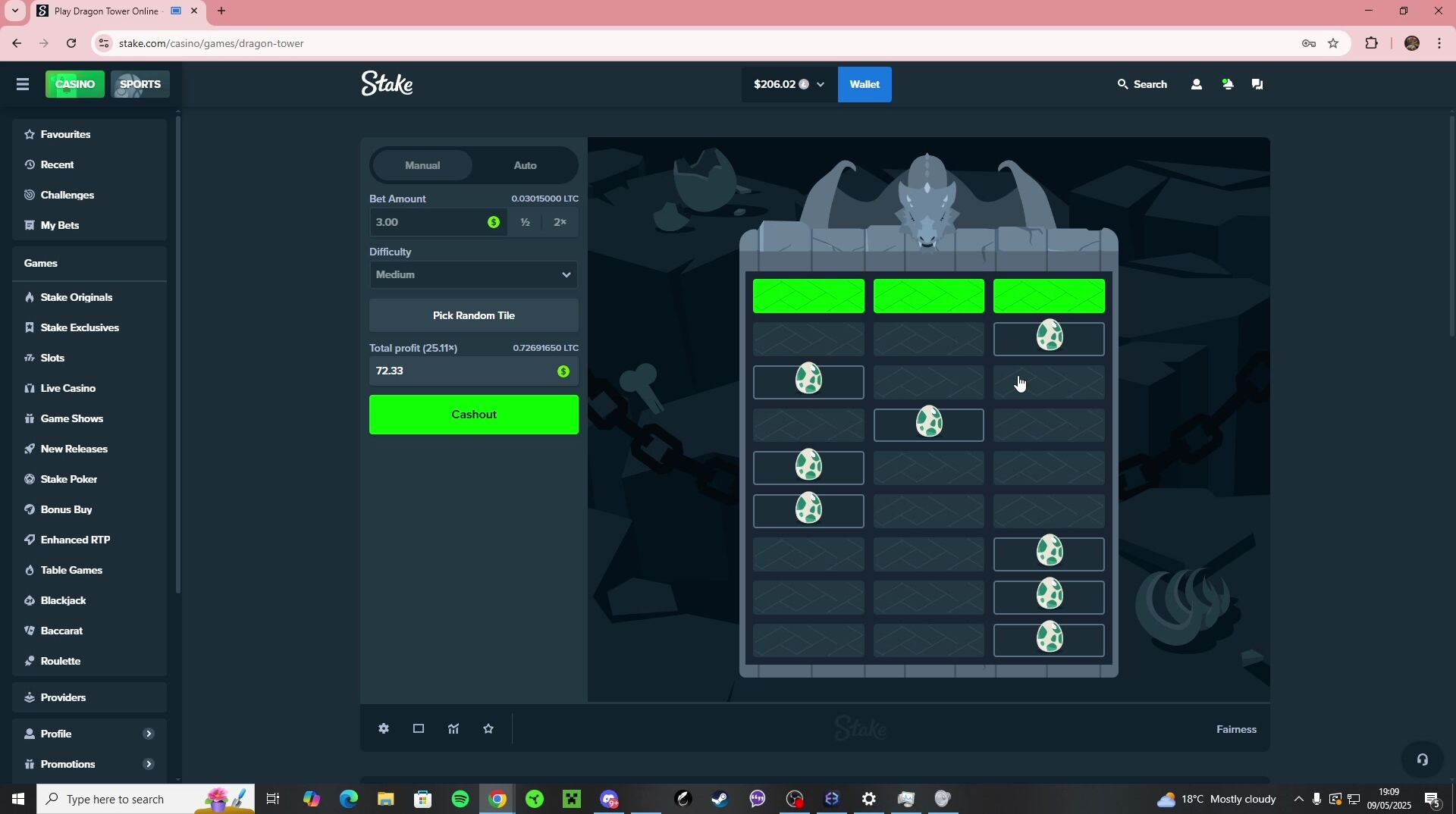
Task: Open Microsoft Edge from the taskbar
Action: (x=348, y=799)
